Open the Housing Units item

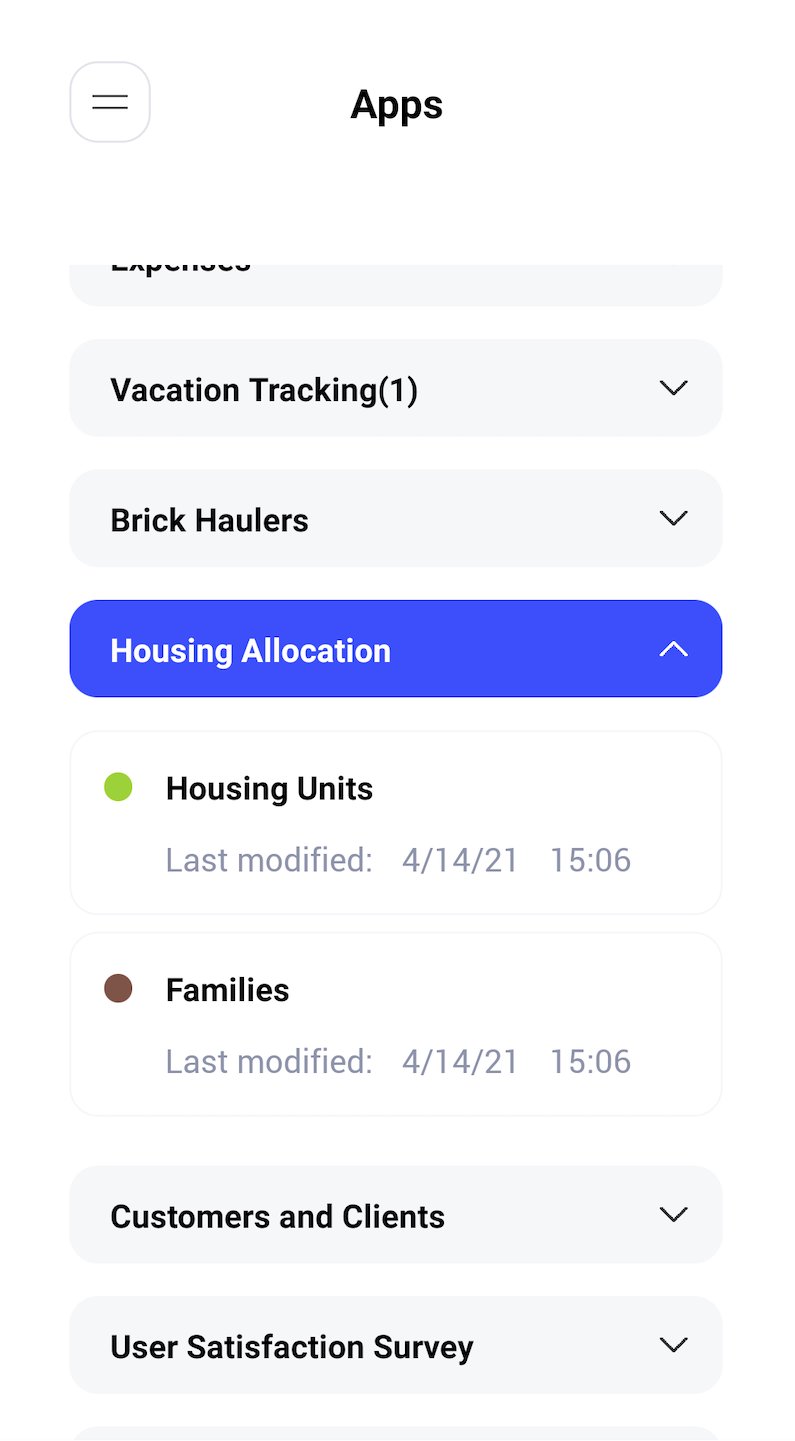click(x=269, y=789)
